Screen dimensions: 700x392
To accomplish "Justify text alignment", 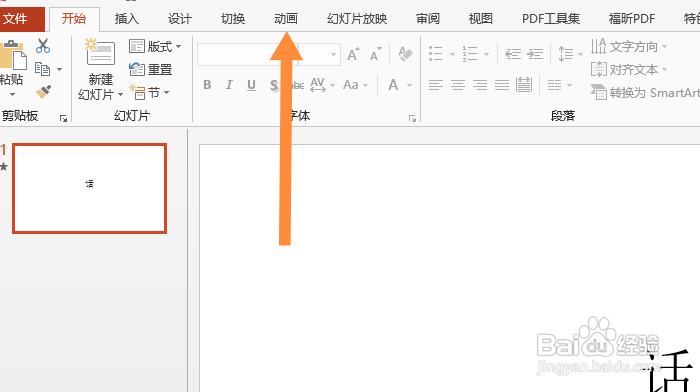I will point(502,85).
